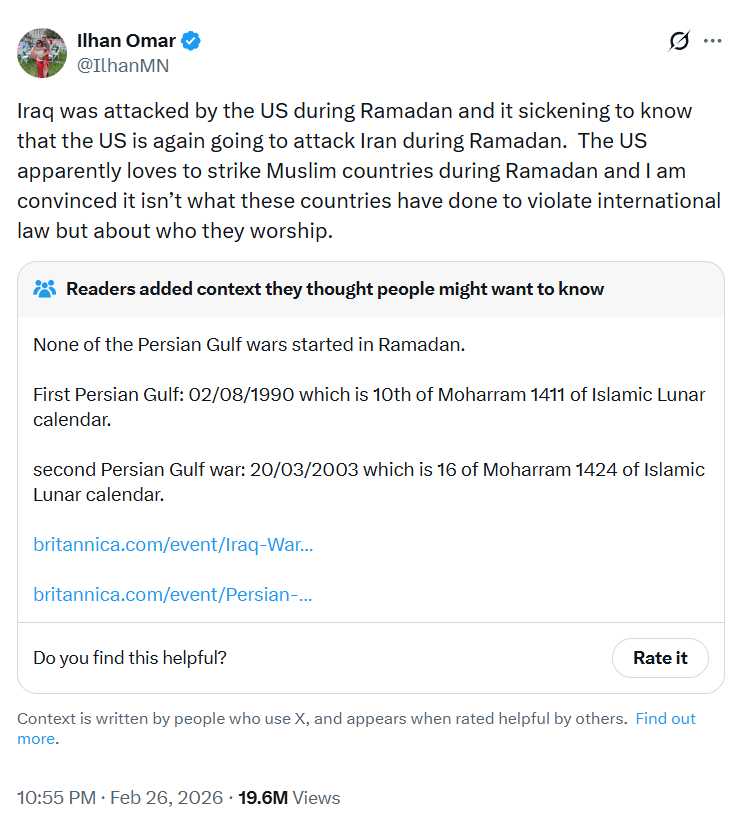Click the community notes people icon
Screen dimensions: 742x828
(45, 289)
